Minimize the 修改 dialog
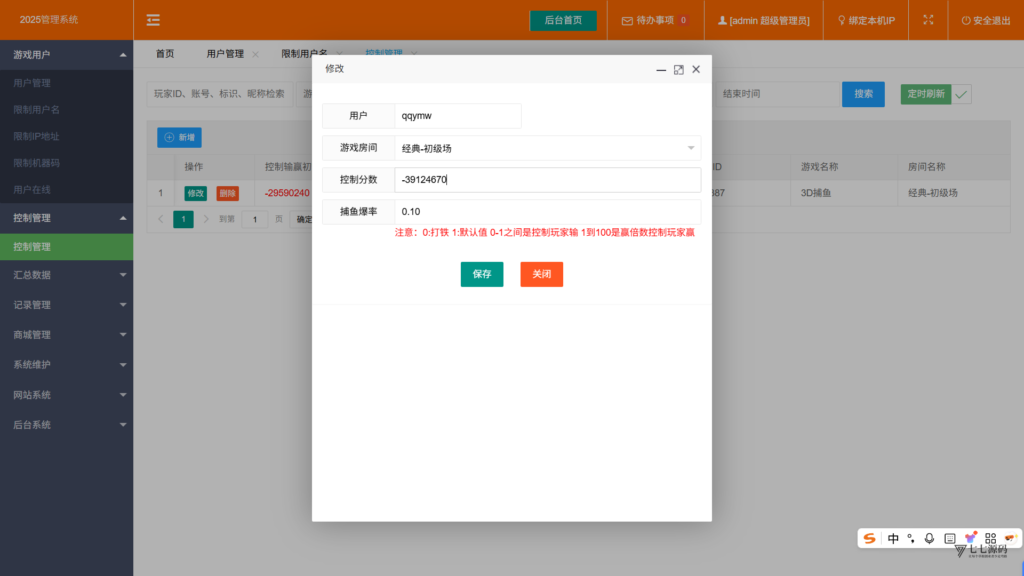 coord(661,69)
